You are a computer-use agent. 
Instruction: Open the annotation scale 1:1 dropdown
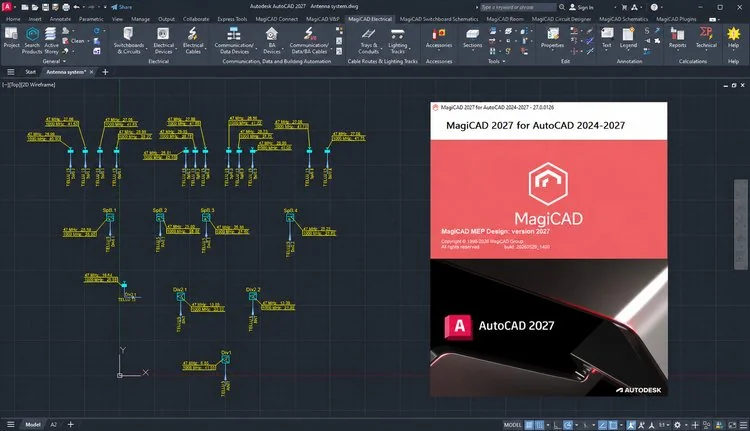coord(664,425)
